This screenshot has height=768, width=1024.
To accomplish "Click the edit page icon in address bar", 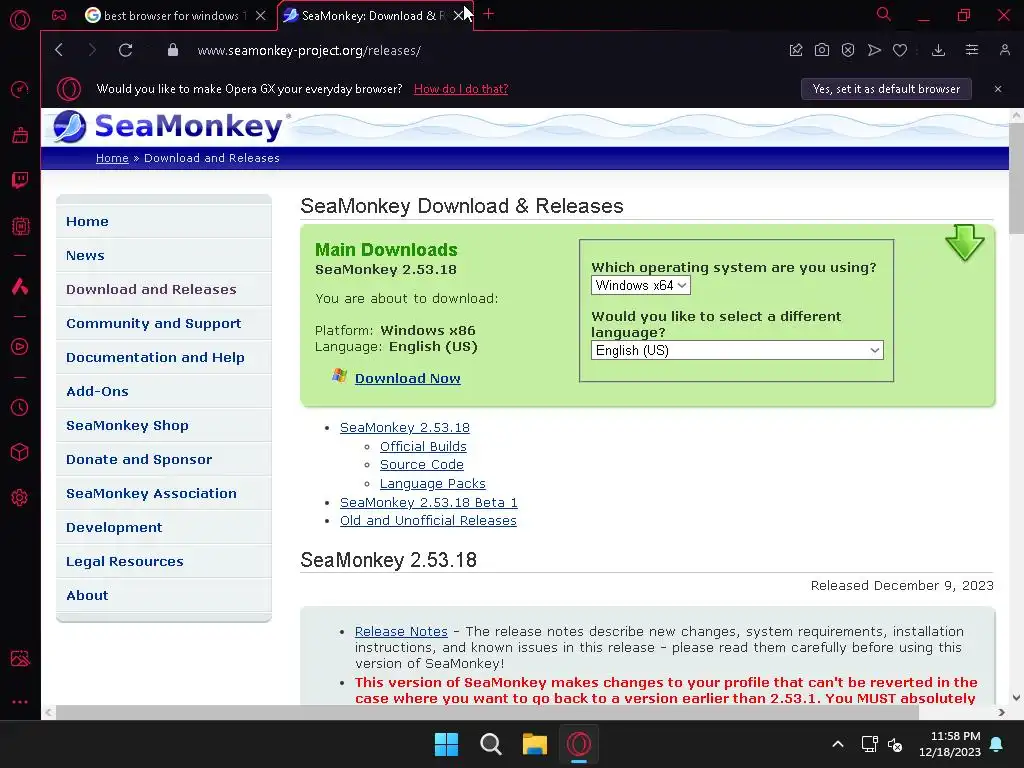I will click(x=795, y=50).
